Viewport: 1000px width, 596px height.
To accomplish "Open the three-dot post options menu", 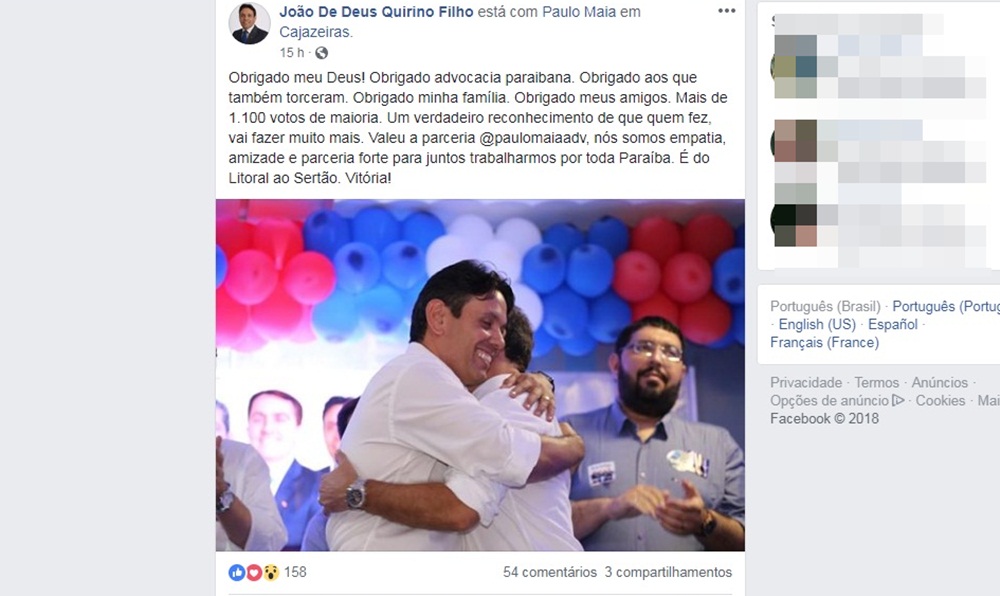I will [726, 11].
